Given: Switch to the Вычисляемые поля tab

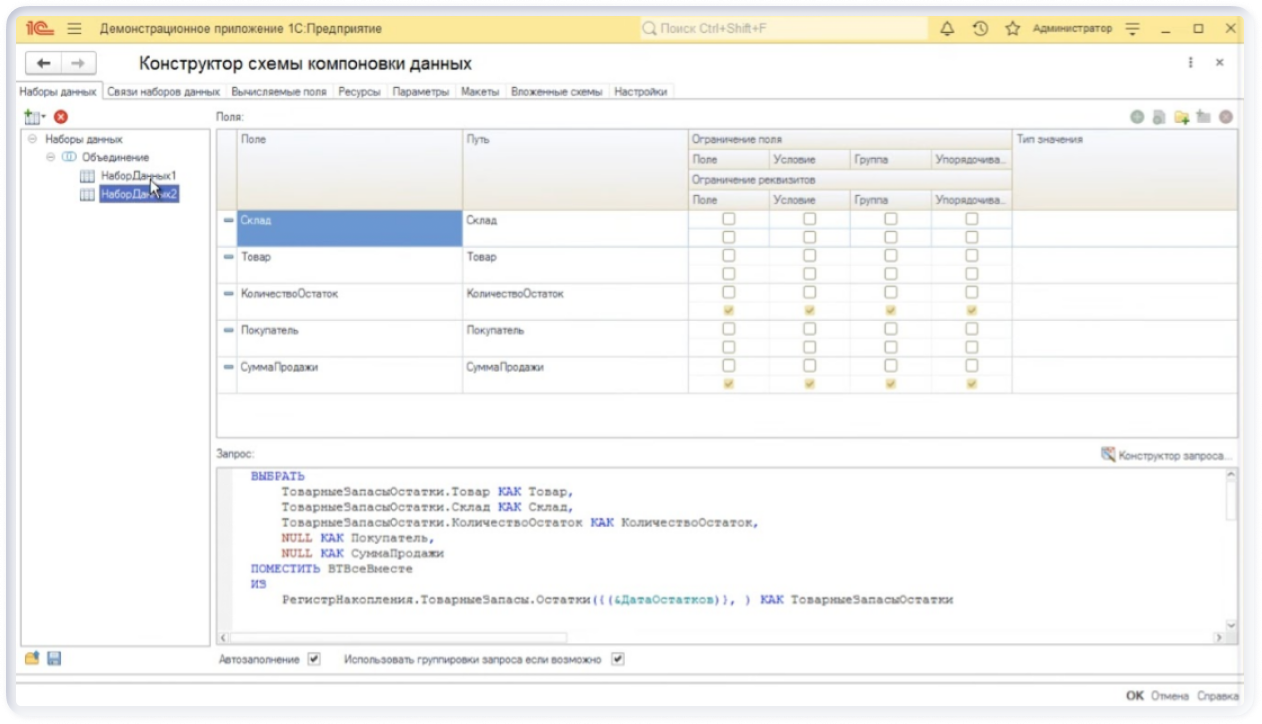Looking at the screenshot, I should click(279, 92).
